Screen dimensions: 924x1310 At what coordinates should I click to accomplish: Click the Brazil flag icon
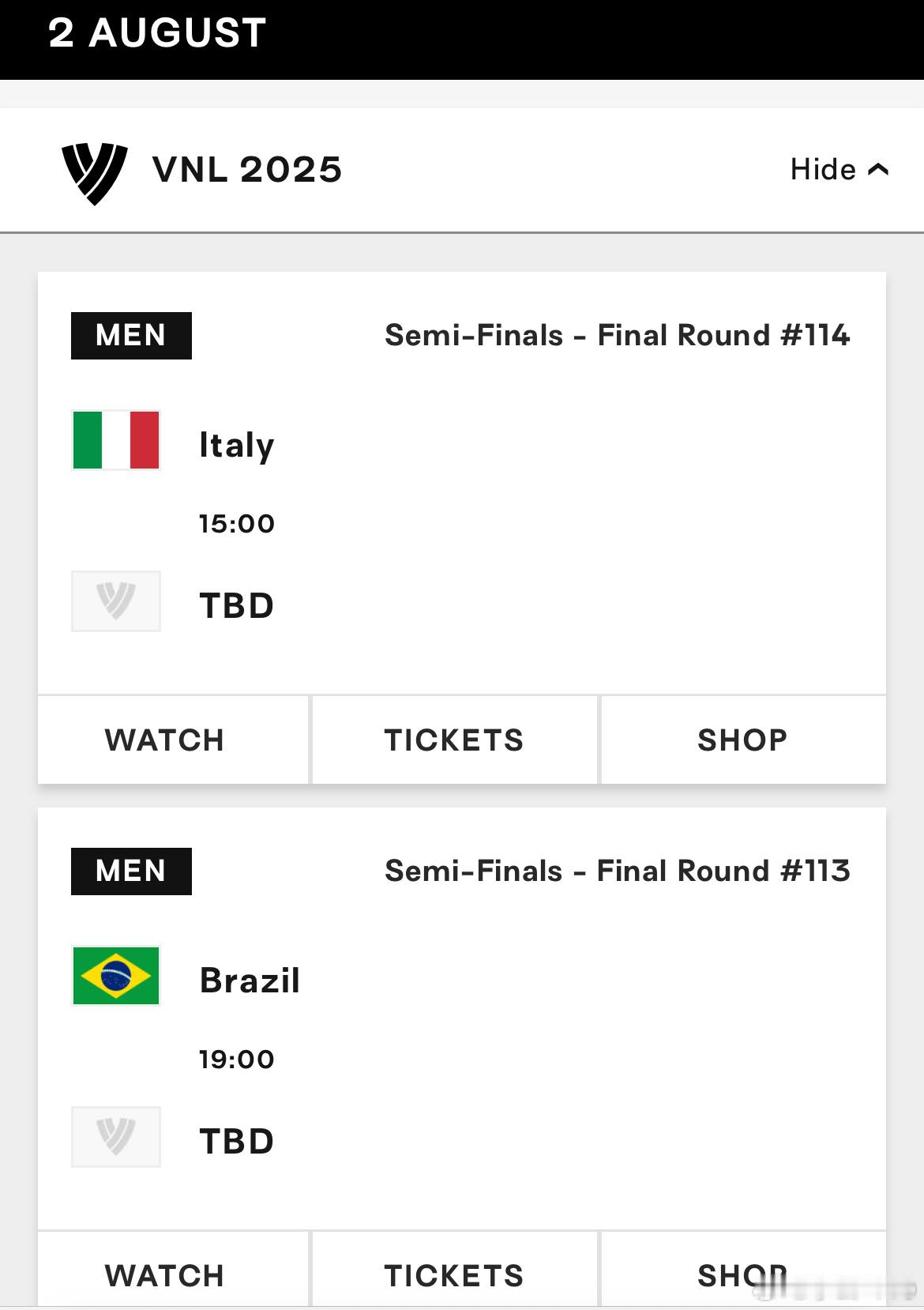coord(116,976)
